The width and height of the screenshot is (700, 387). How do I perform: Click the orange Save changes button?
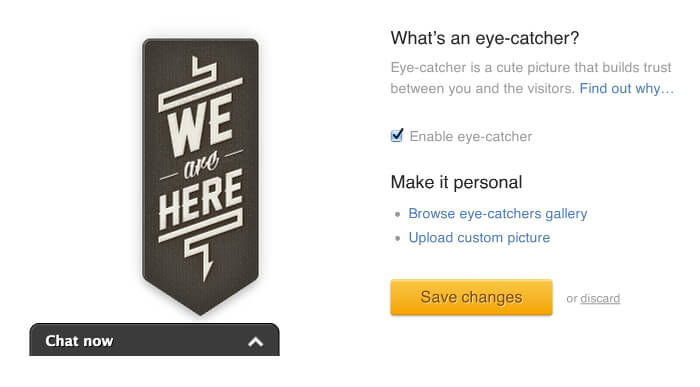(x=471, y=297)
